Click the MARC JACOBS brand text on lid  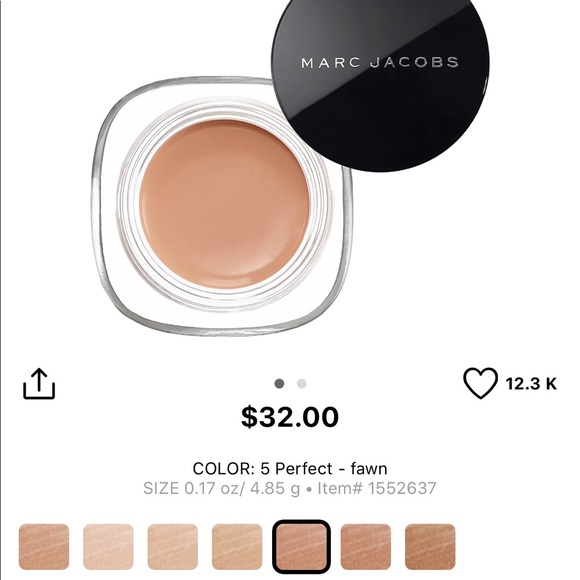(x=380, y=63)
